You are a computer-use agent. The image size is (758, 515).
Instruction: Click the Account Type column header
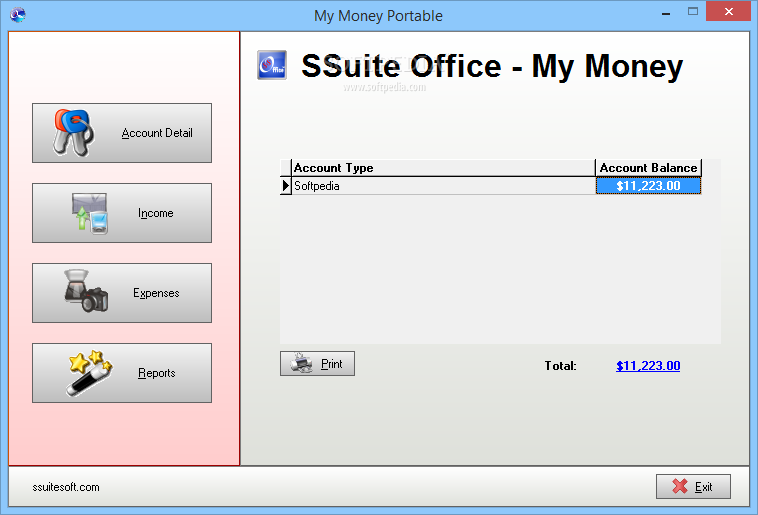(x=442, y=168)
